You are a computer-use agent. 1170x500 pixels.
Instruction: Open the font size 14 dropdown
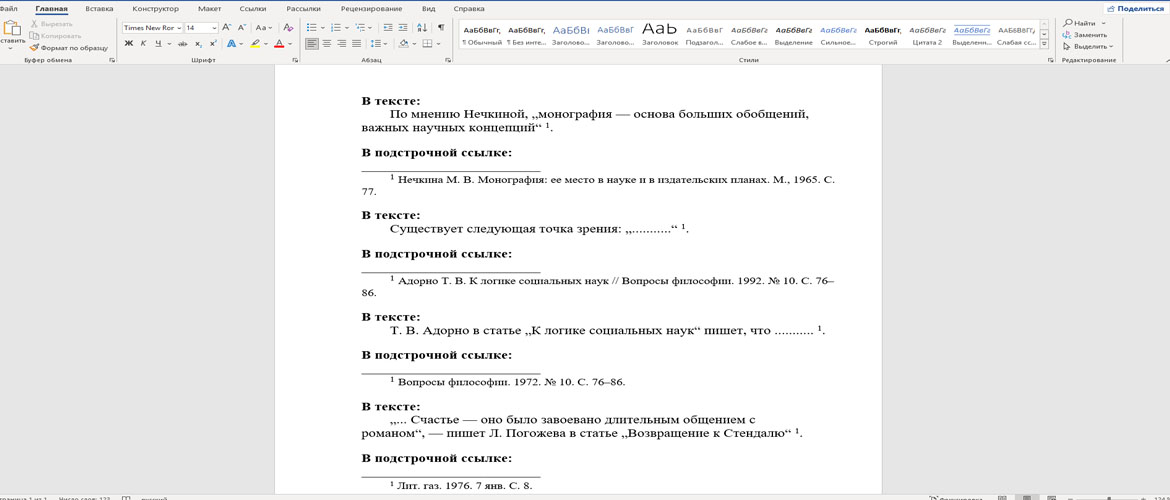(201, 28)
